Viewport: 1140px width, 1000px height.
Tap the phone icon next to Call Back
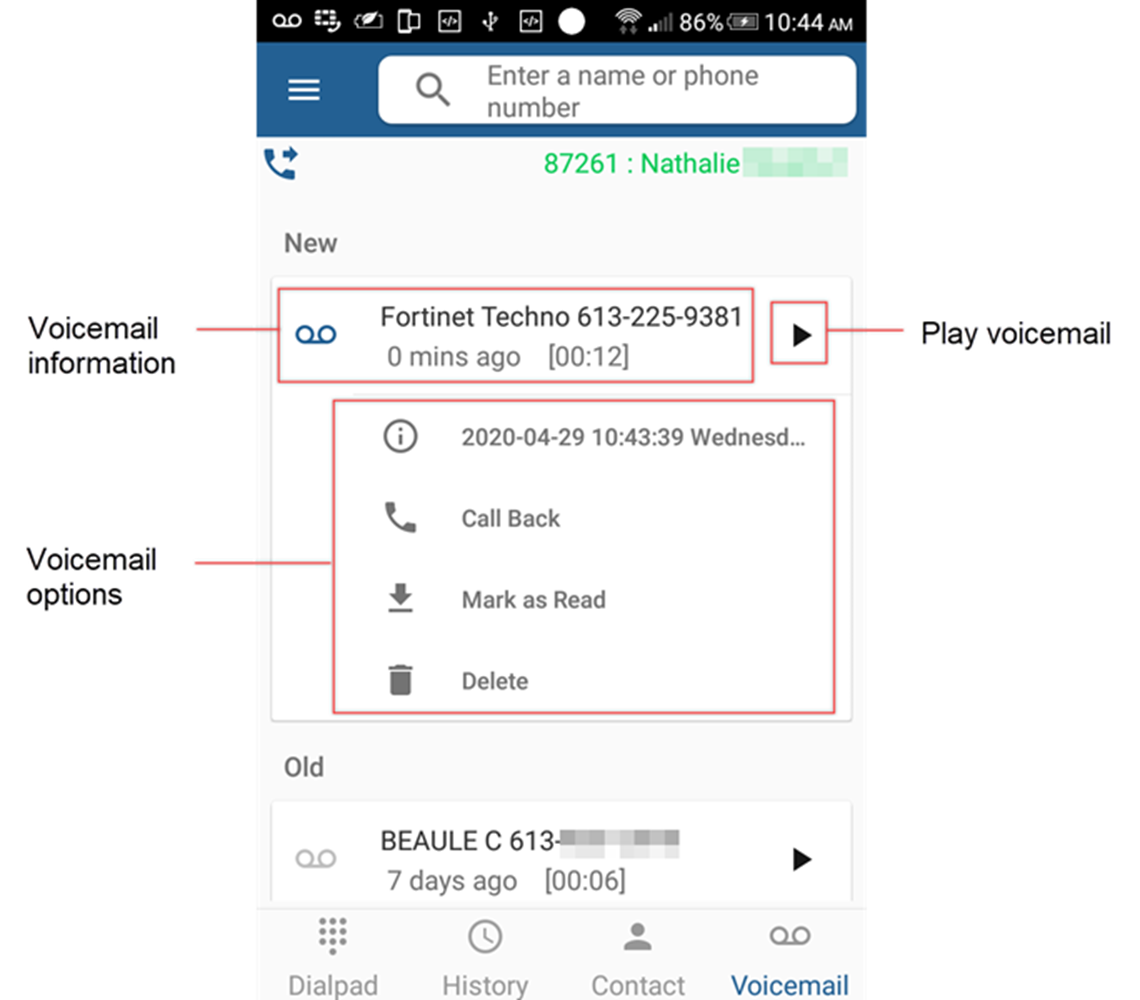tap(400, 517)
